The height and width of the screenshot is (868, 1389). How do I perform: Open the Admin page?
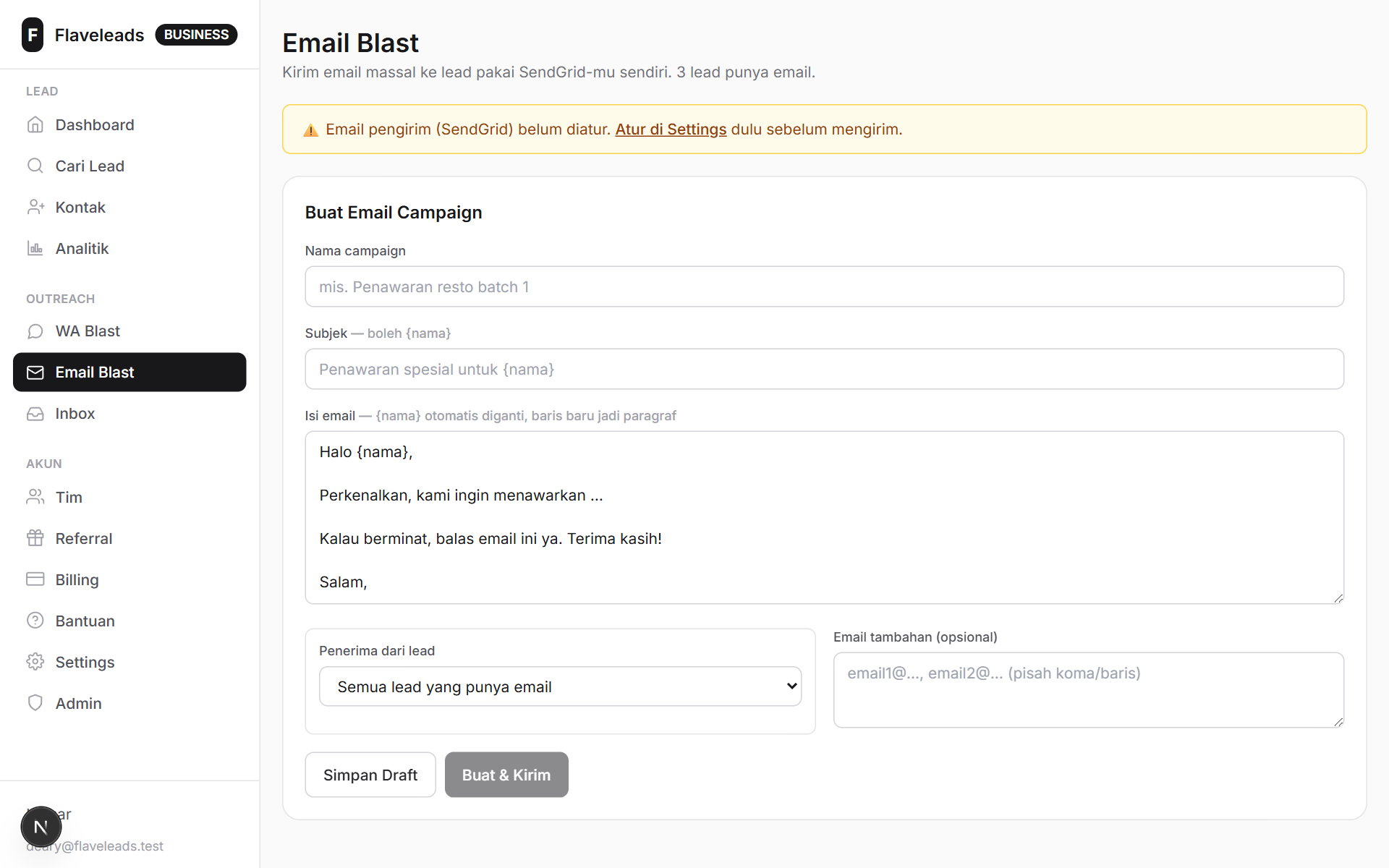(x=129, y=703)
